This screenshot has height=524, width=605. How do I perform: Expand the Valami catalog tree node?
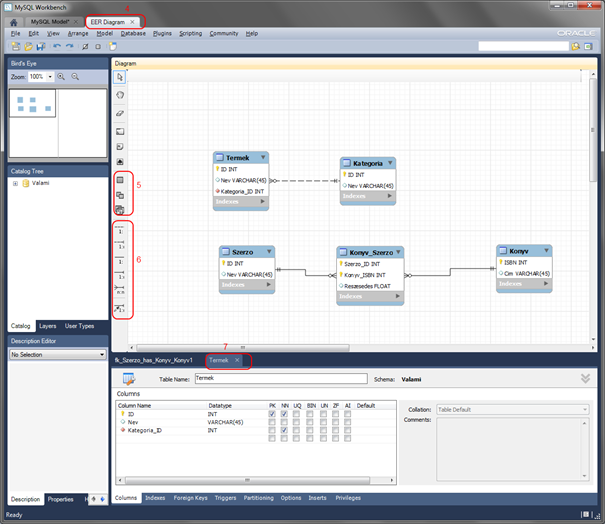[x=15, y=183]
